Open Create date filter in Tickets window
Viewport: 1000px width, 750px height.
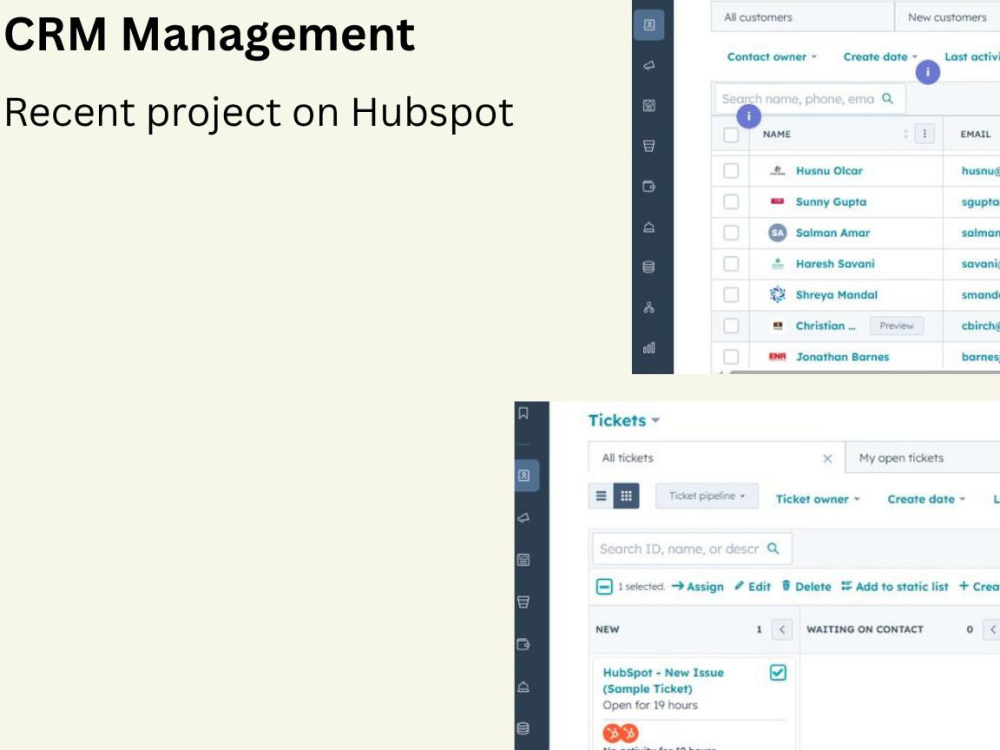(926, 499)
